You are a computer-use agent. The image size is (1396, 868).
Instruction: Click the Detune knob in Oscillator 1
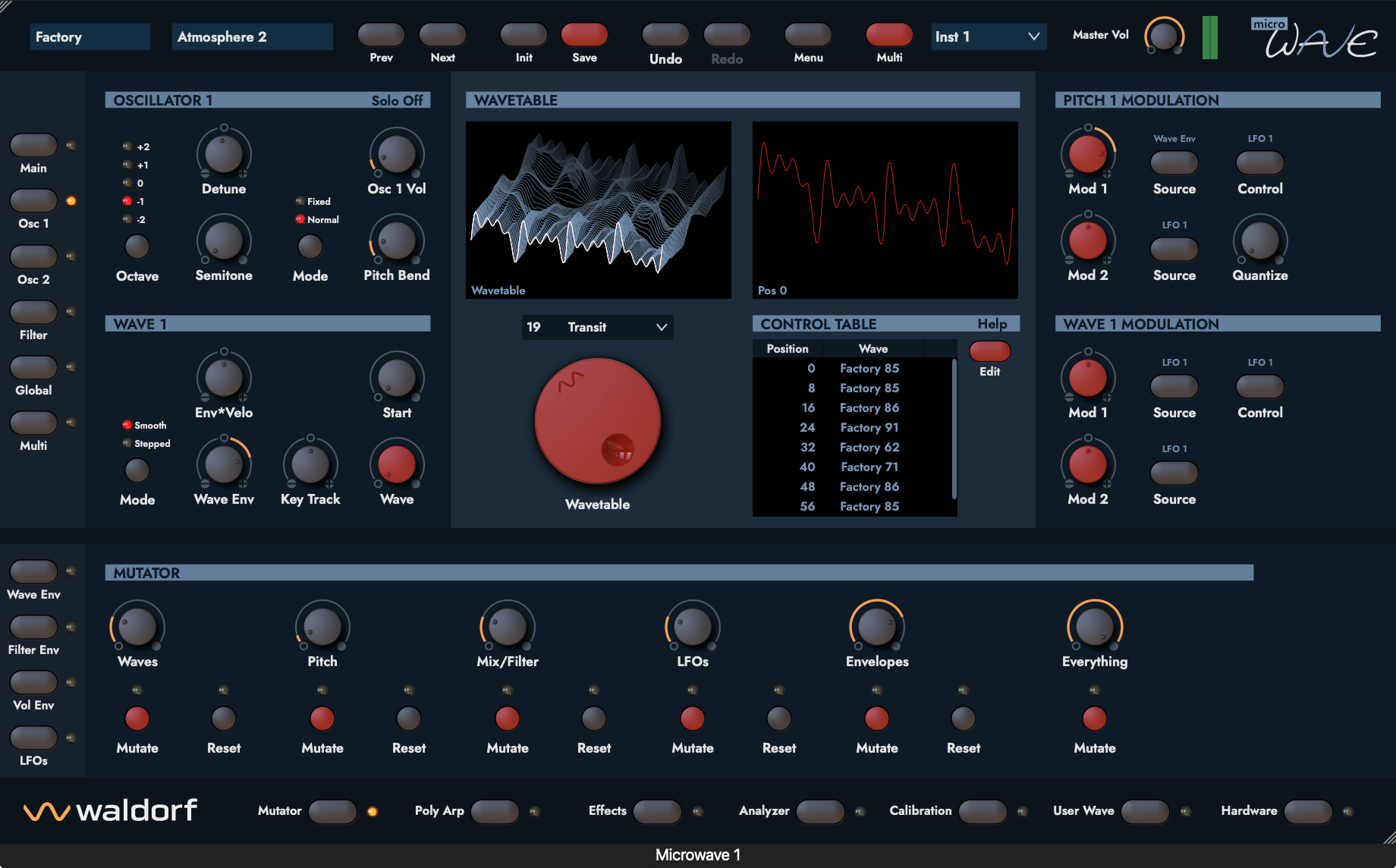pos(224,154)
